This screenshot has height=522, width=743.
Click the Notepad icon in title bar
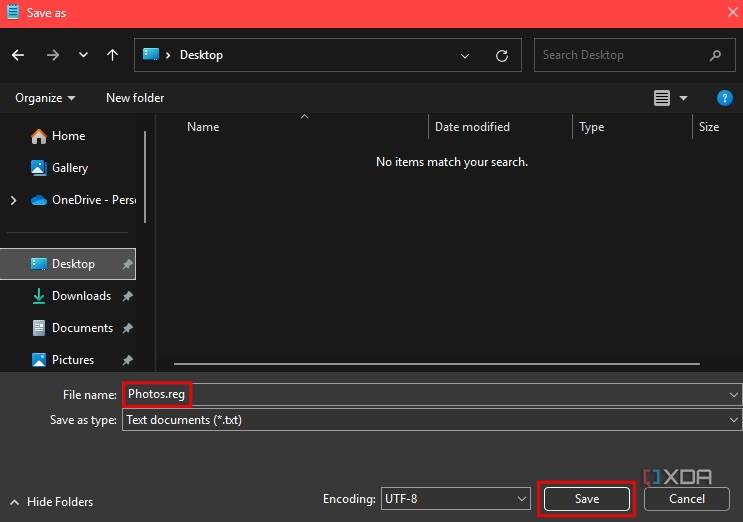click(13, 12)
